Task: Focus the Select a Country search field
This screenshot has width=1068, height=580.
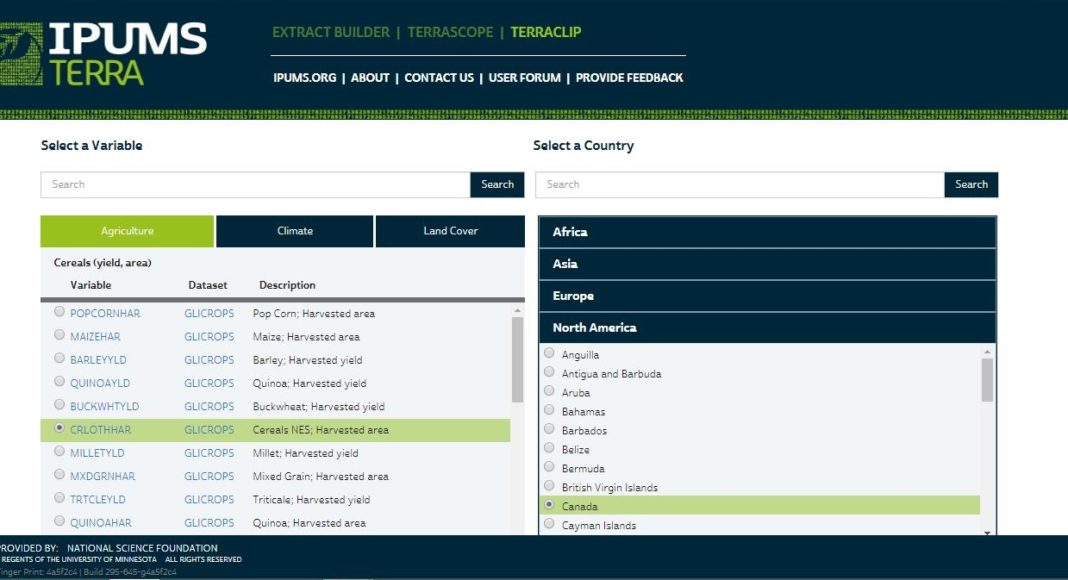Action: (740, 184)
